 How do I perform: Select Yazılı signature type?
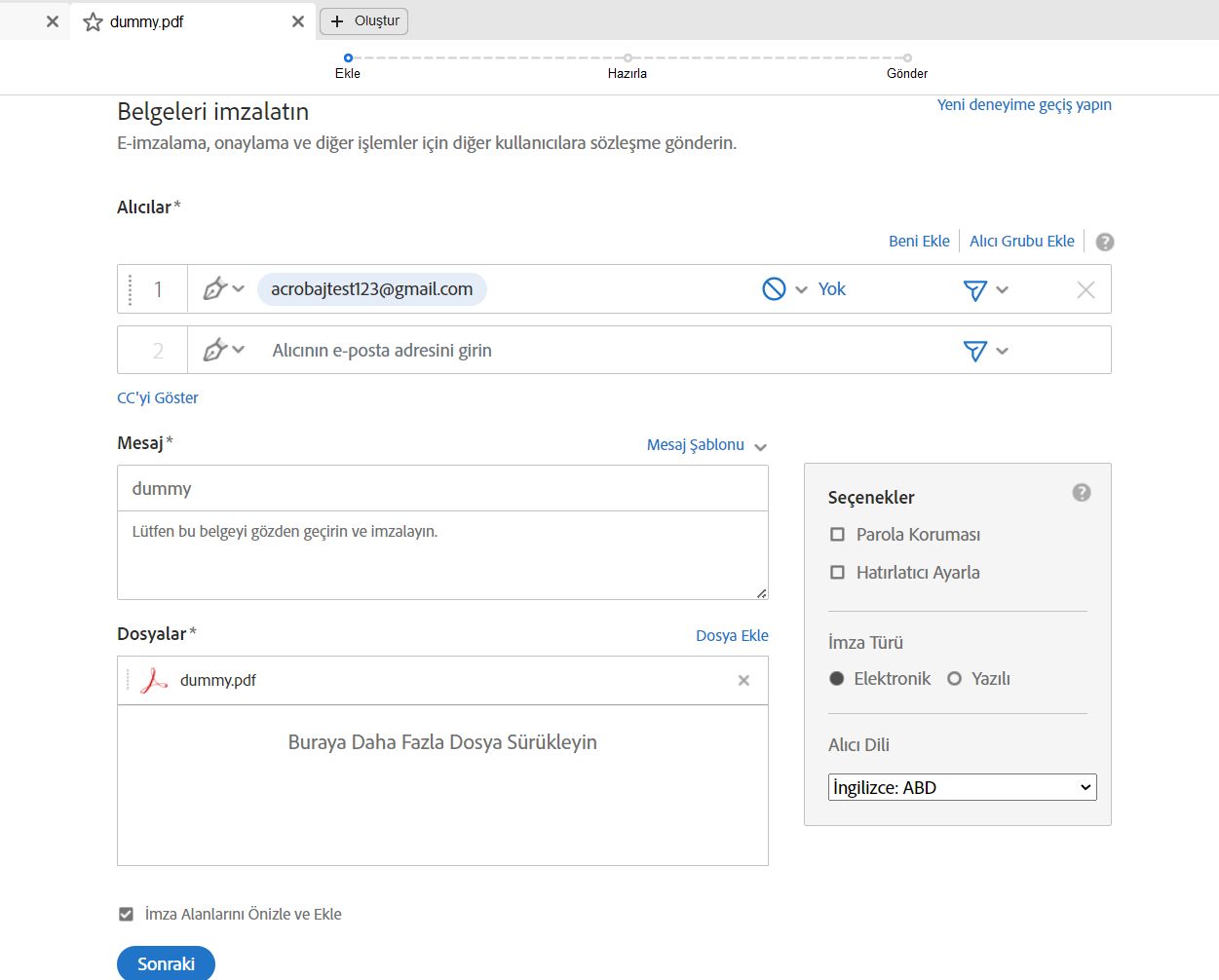[x=954, y=679]
